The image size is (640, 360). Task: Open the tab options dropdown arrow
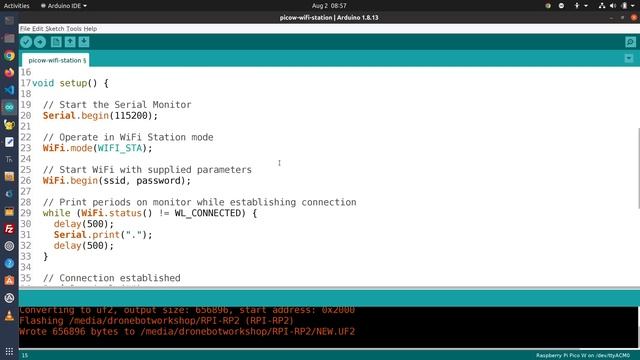629,58
